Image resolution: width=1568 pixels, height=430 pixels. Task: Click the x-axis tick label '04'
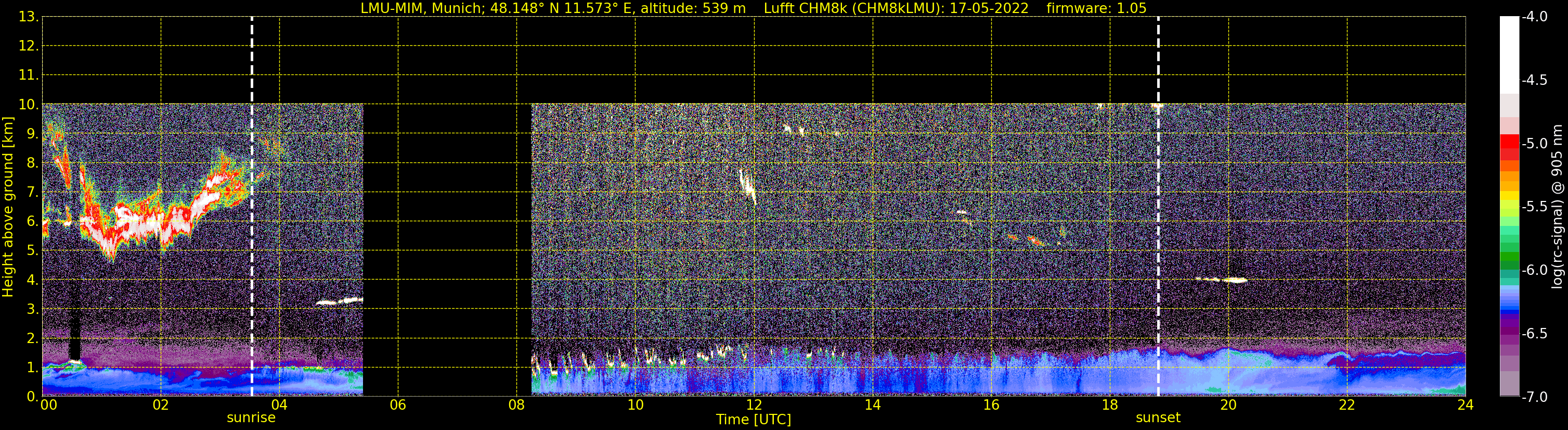[x=279, y=405]
